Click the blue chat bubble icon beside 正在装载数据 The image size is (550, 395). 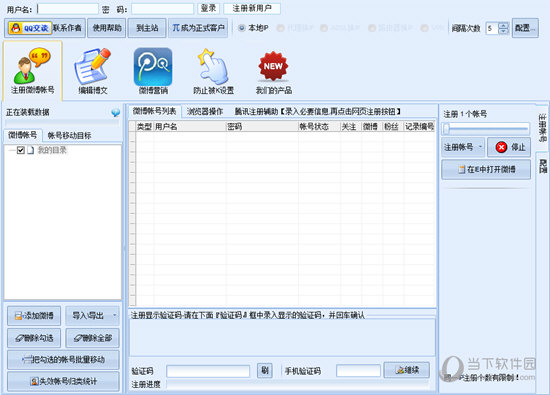point(115,113)
